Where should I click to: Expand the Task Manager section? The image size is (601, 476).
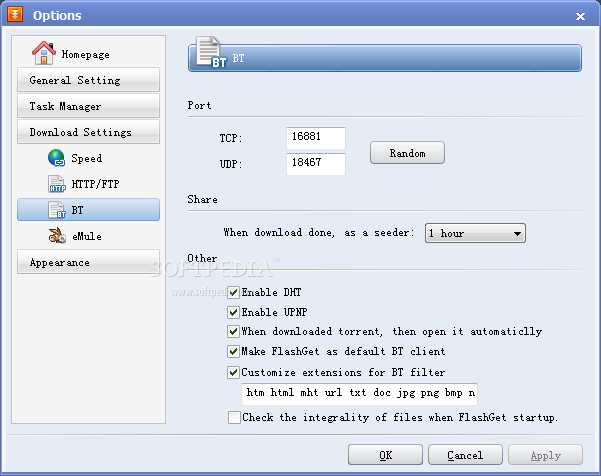[88, 106]
